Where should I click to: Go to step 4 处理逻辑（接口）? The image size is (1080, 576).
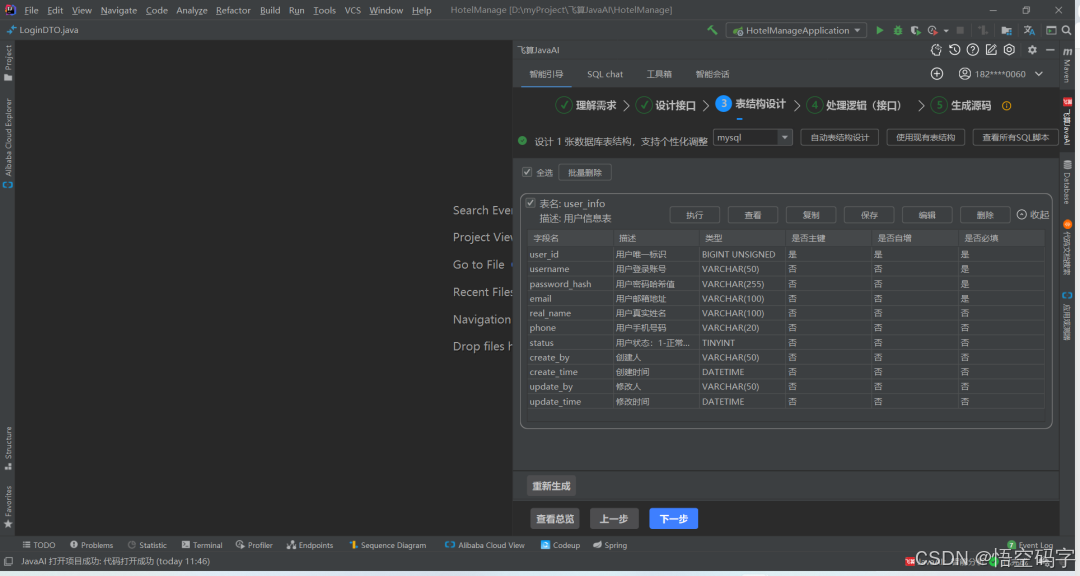(x=854, y=105)
